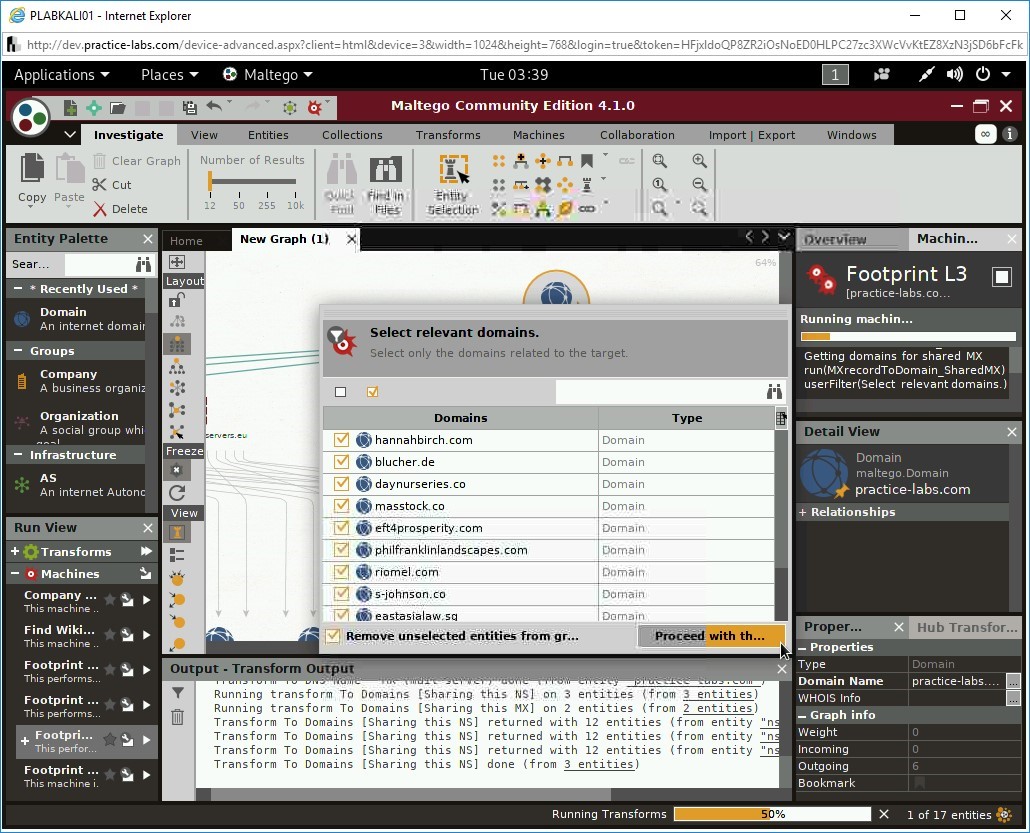Screen dimensions: 1030x833
Task: Switch to the Collaboration menu
Action: click(x=637, y=134)
